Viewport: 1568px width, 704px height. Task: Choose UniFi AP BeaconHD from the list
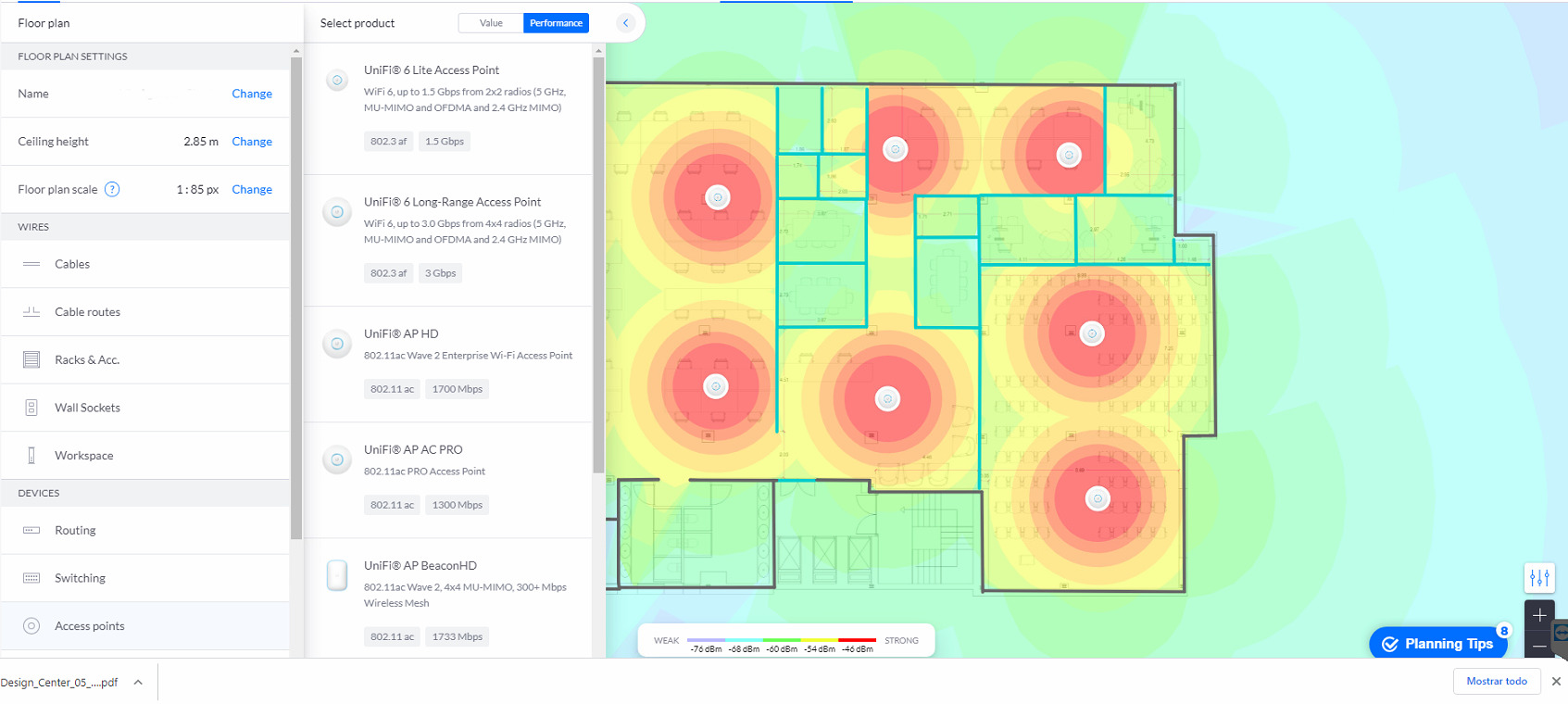pyautogui.click(x=420, y=565)
